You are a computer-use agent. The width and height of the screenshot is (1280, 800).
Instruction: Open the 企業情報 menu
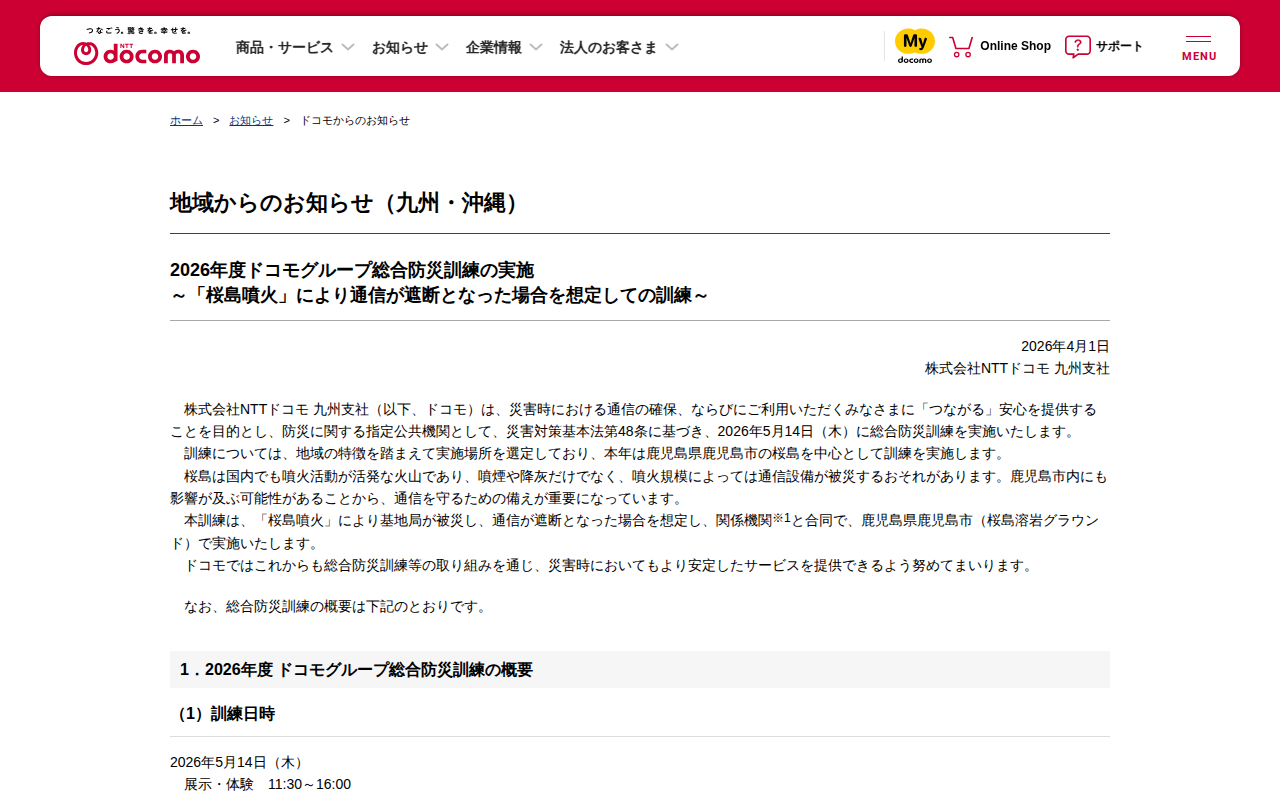(504, 47)
